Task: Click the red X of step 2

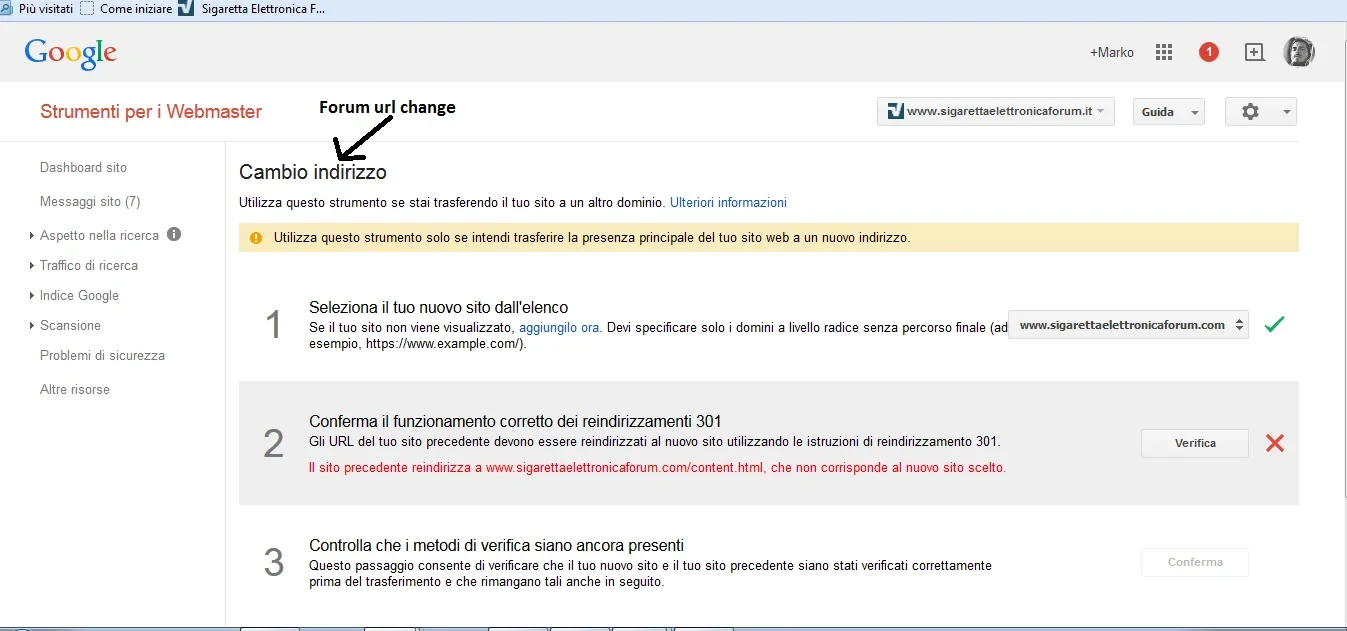Action: click(1274, 443)
